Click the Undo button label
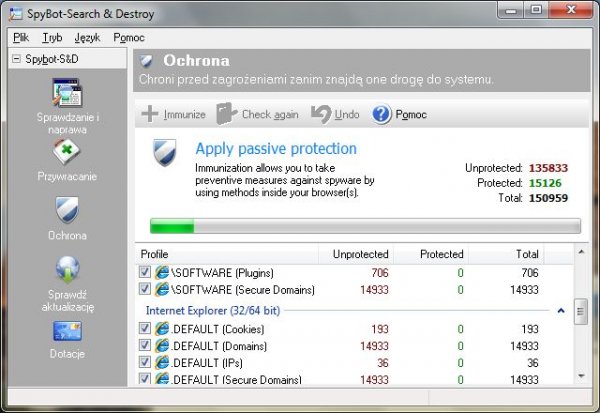600x413 pixels. coord(347,114)
